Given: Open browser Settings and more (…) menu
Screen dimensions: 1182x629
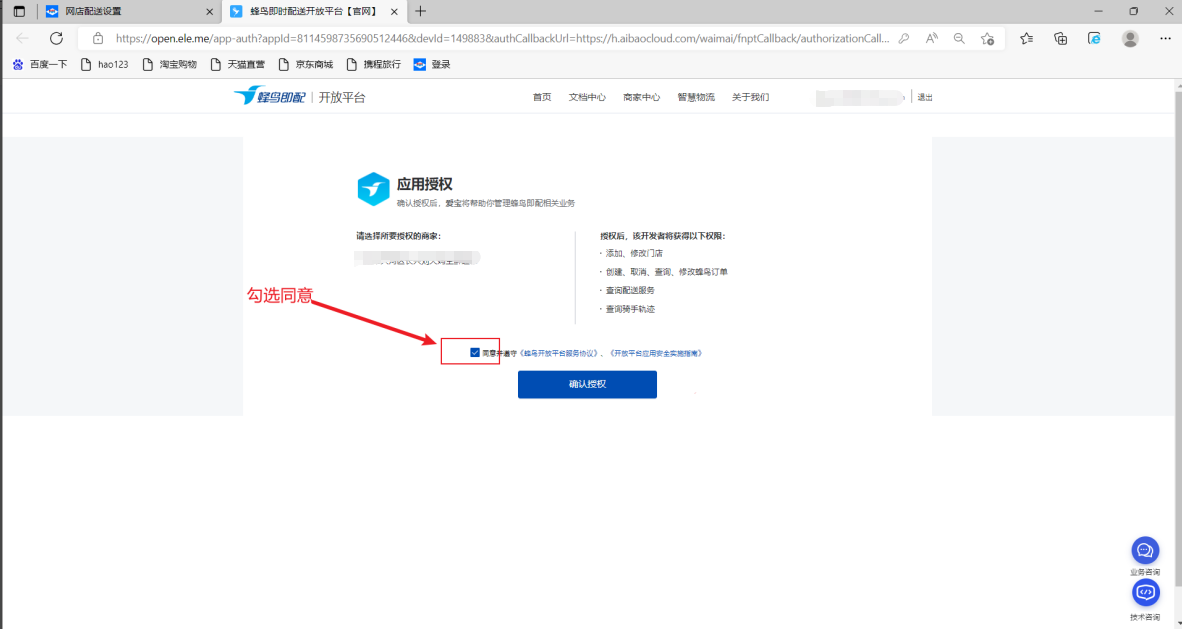Looking at the screenshot, I should pos(1165,38).
